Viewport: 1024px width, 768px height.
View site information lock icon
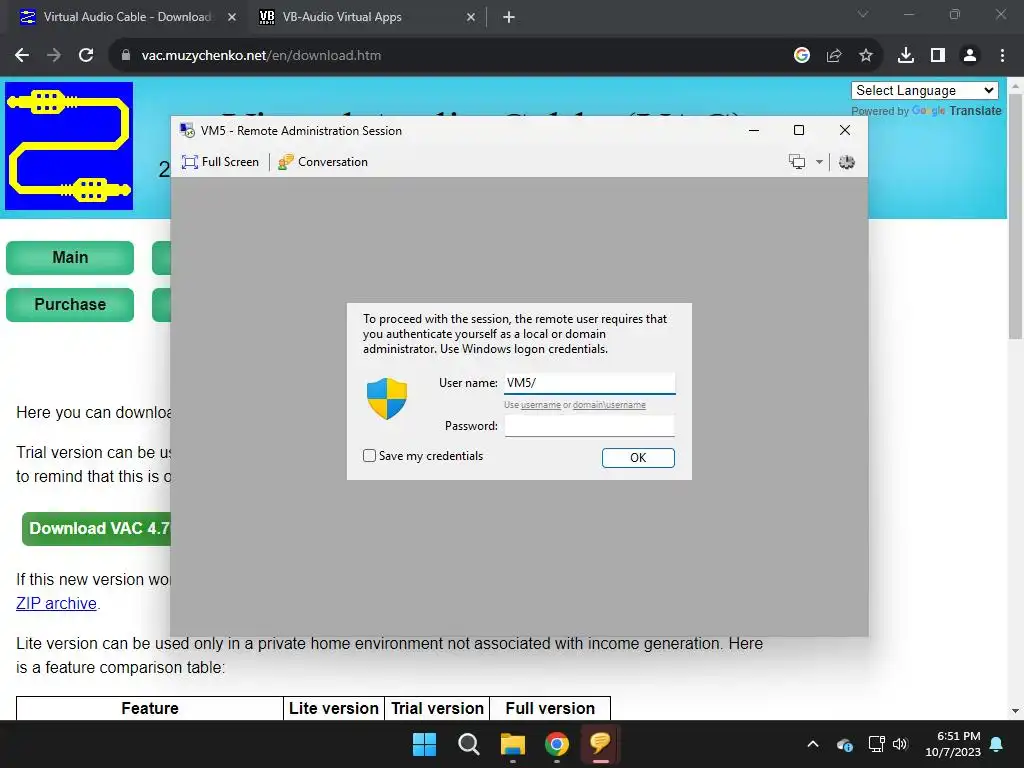(x=126, y=56)
